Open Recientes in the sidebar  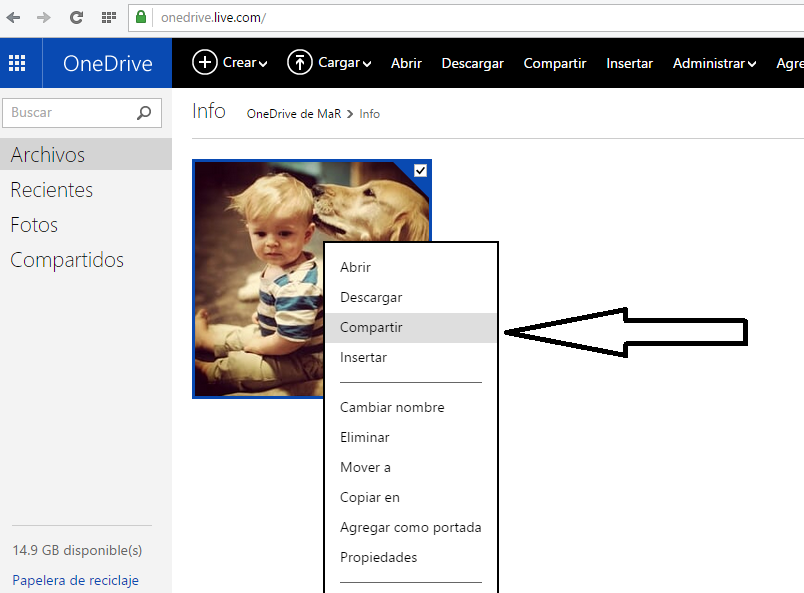(52, 190)
